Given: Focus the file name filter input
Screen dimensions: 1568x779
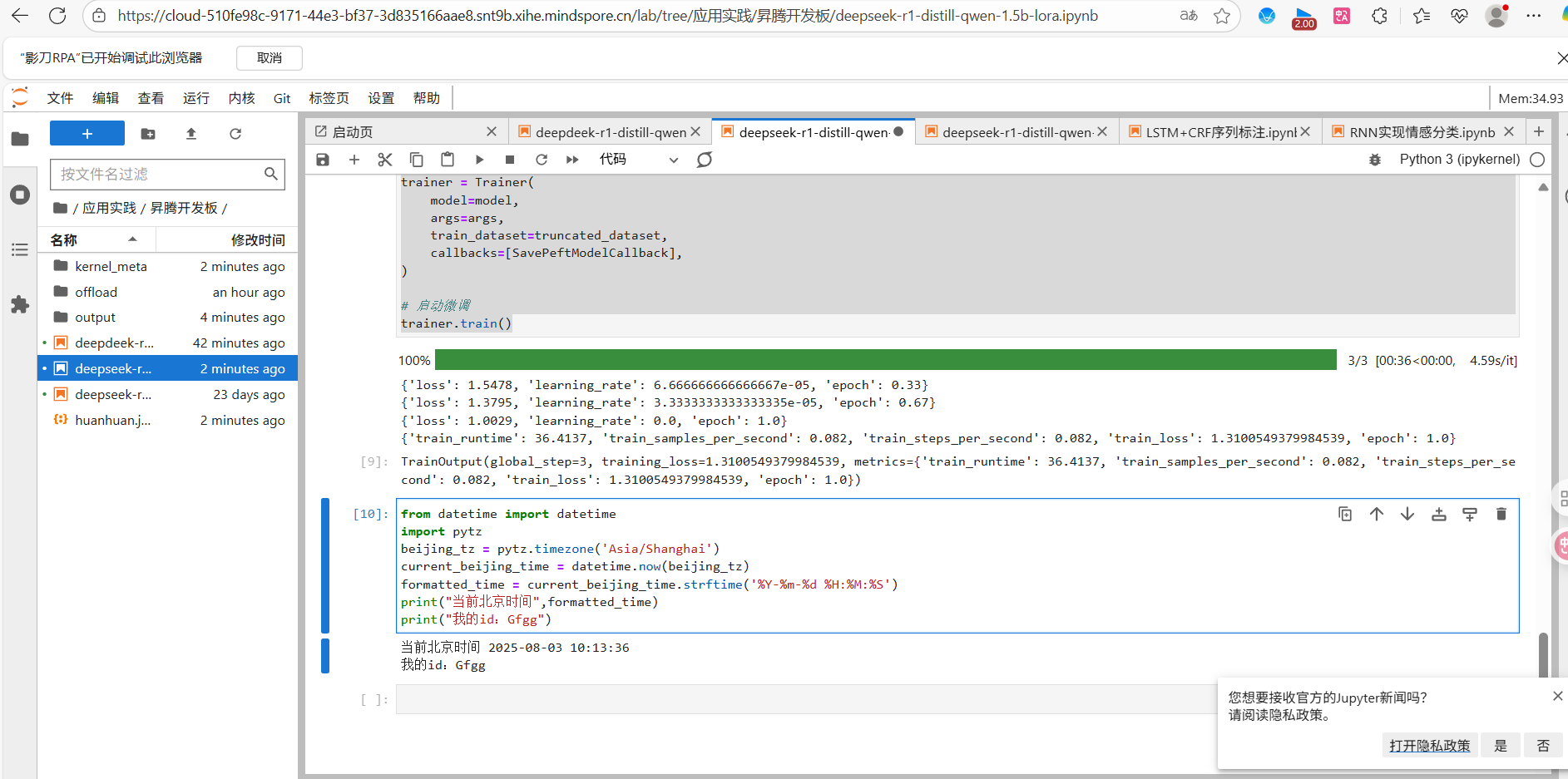Looking at the screenshot, I should click(160, 175).
